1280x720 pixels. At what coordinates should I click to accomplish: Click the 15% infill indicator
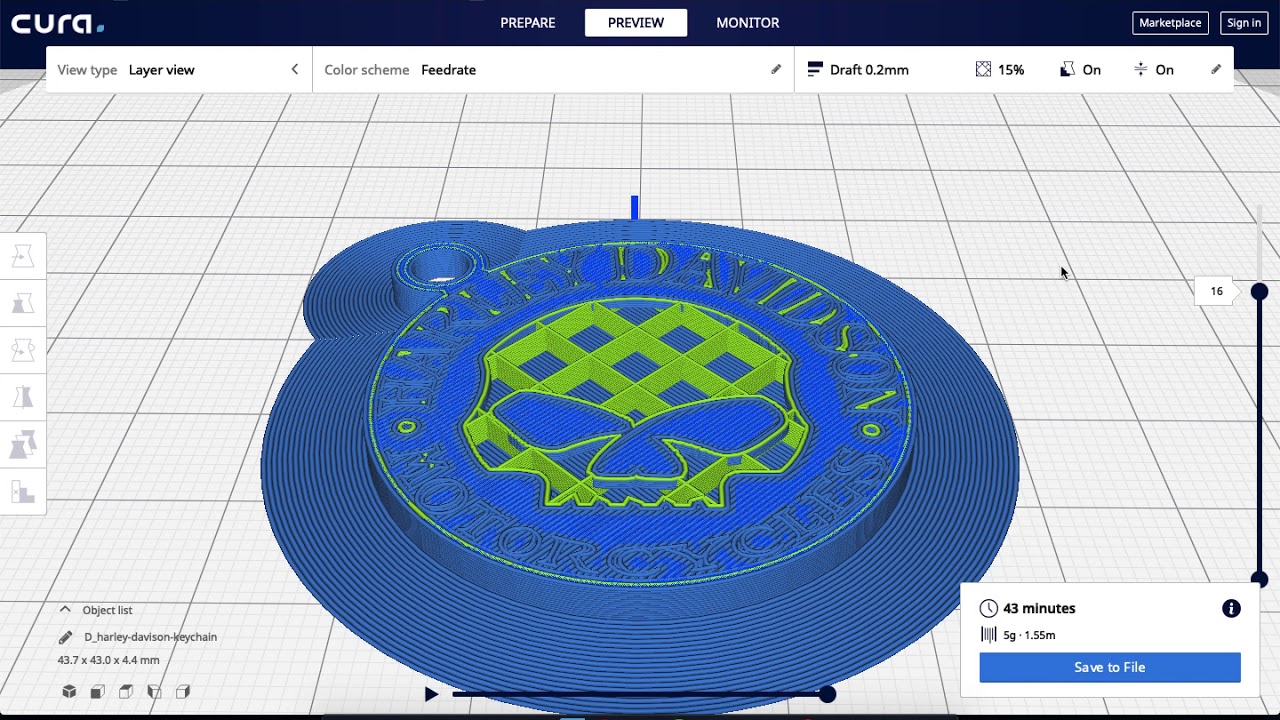tap(1000, 70)
